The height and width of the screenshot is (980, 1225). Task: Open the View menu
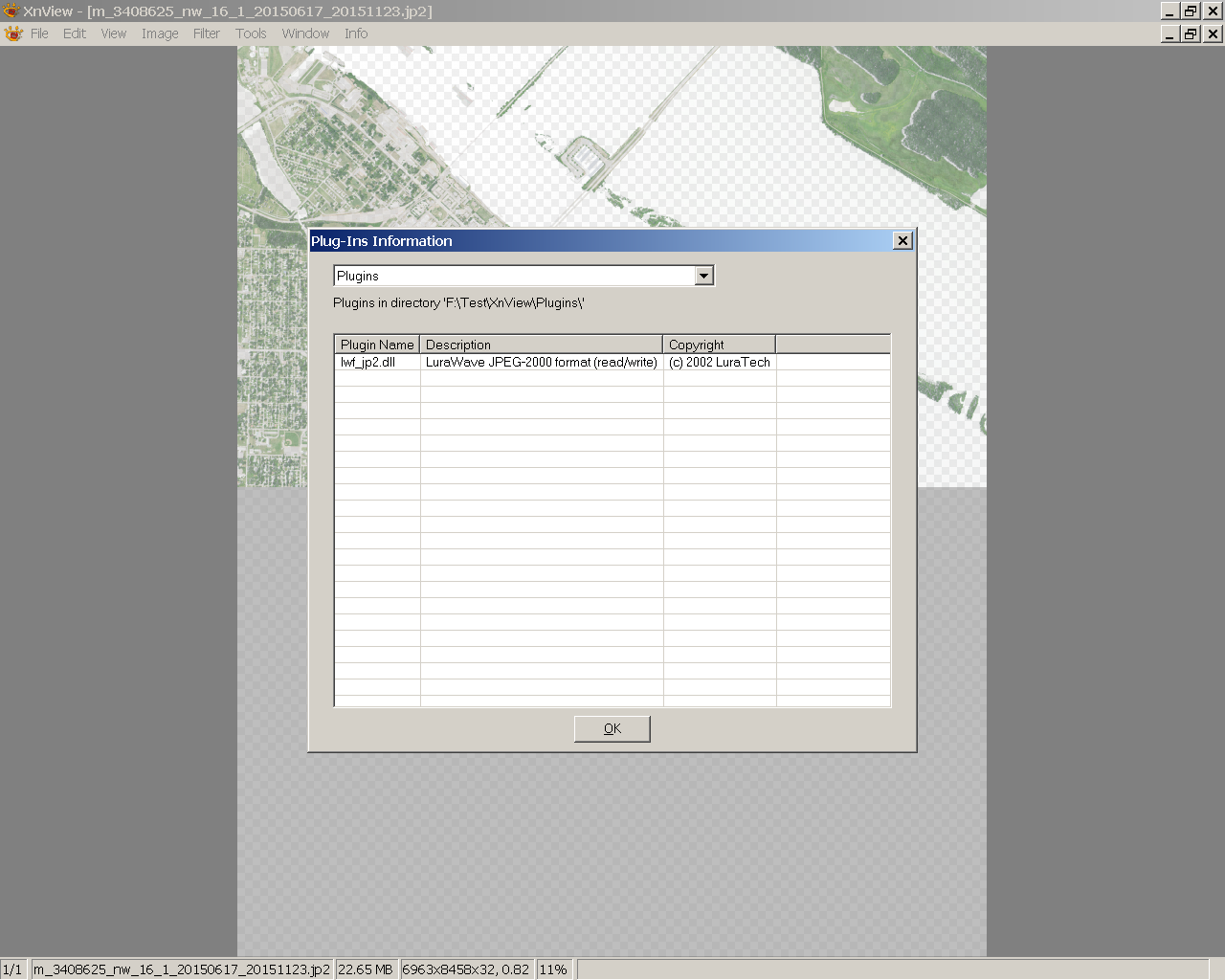114,33
